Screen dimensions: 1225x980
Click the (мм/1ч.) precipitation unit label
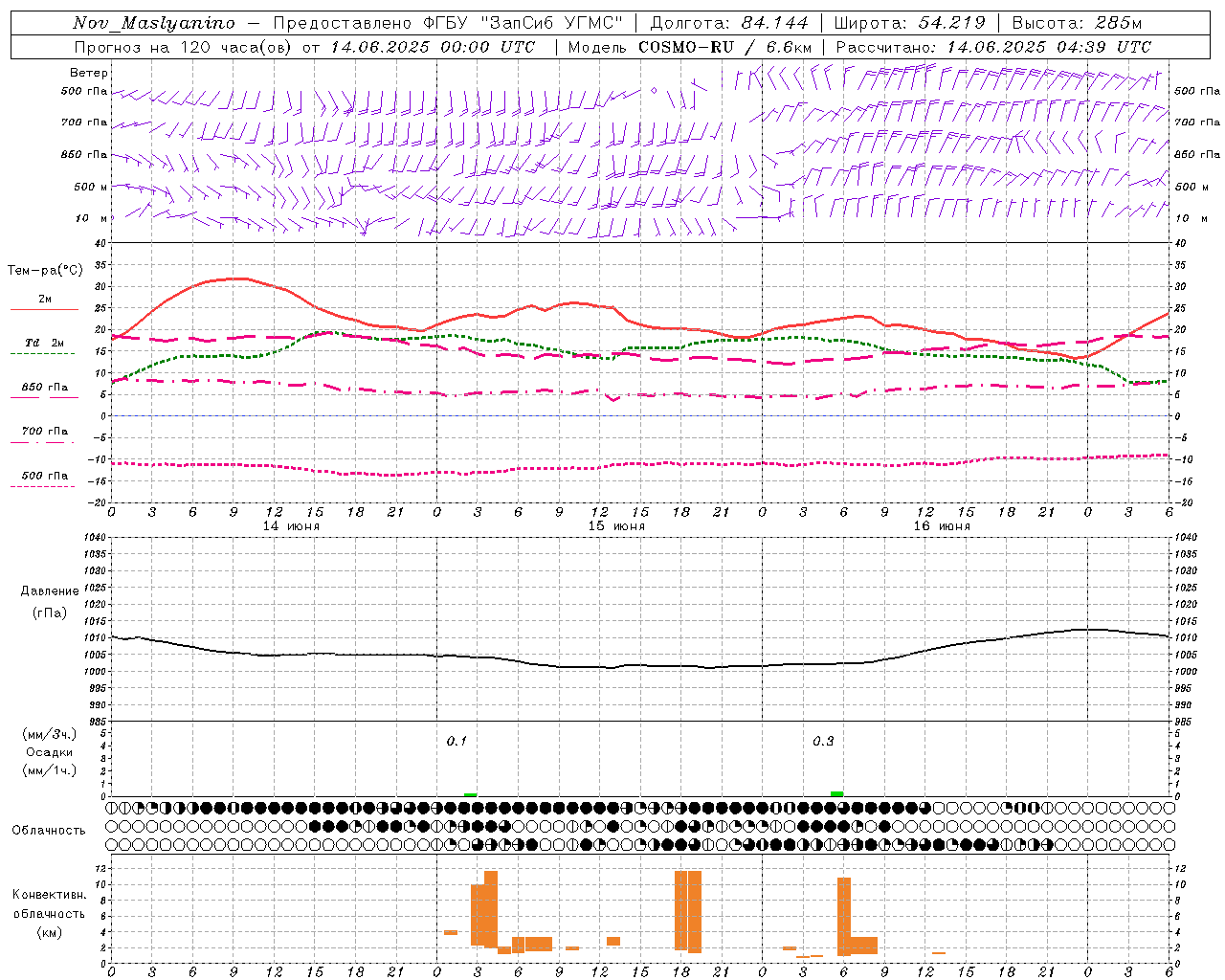pyautogui.click(x=50, y=770)
